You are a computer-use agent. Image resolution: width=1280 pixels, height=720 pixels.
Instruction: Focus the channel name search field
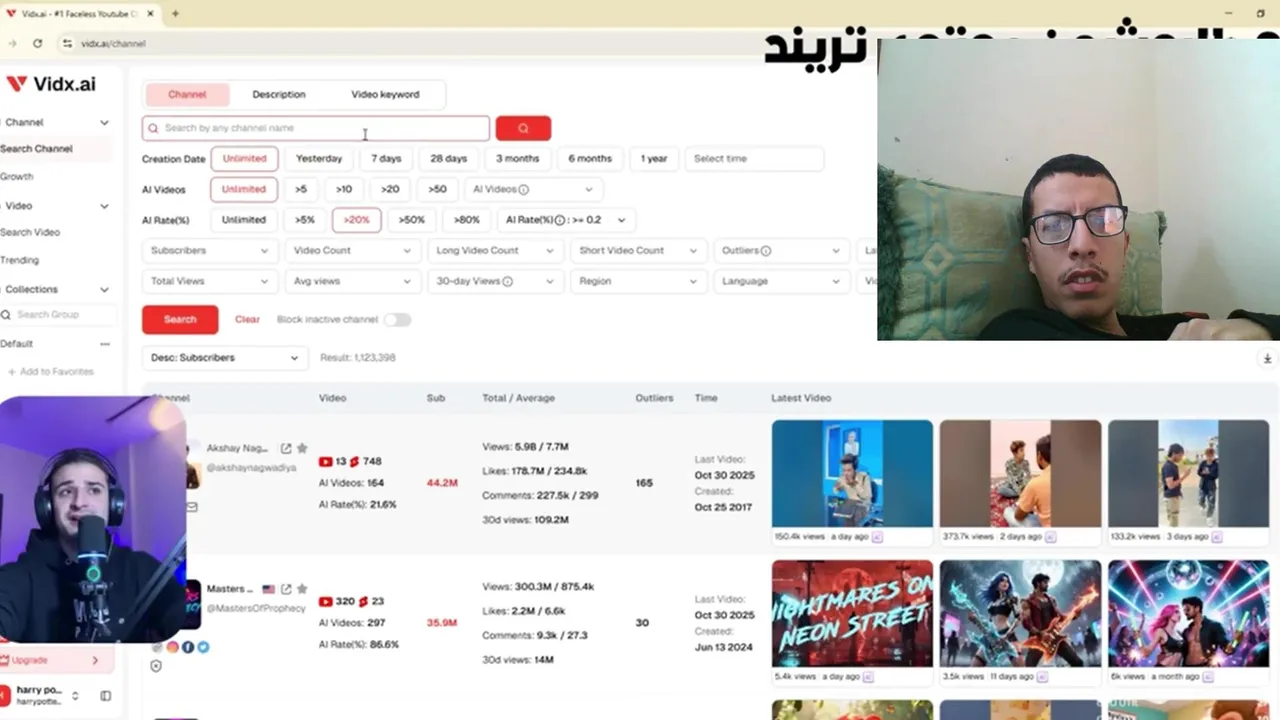(316, 128)
